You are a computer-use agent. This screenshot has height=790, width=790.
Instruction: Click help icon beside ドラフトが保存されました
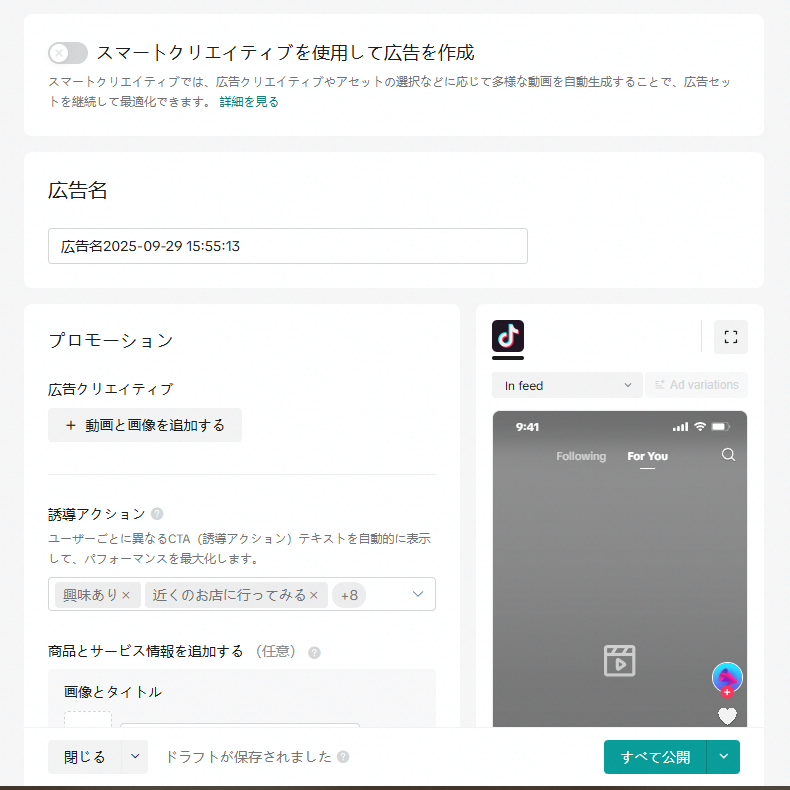click(343, 757)
